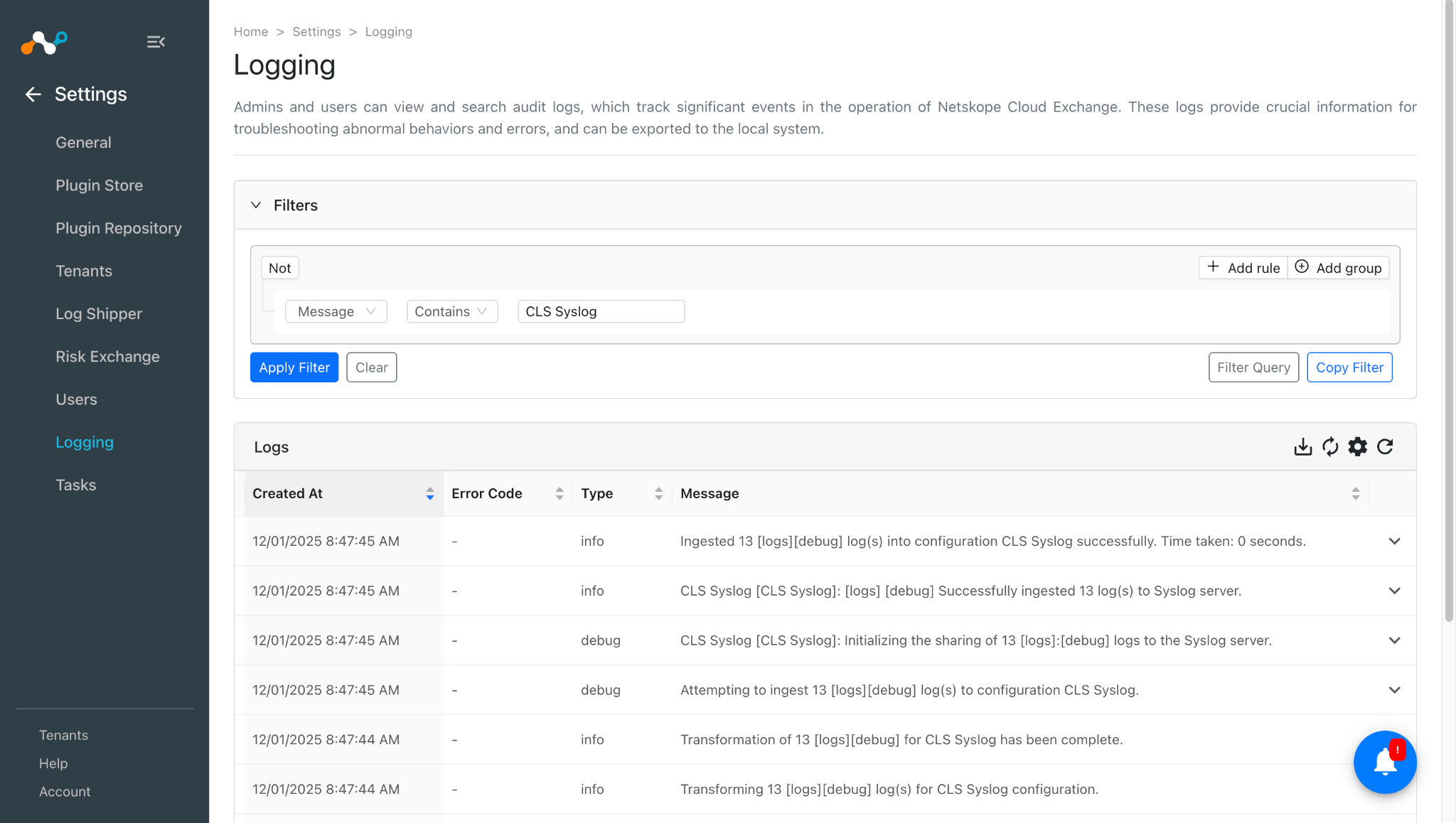1456x823 pixels.
Task: Open General settings page
Action: click(83, 142)
